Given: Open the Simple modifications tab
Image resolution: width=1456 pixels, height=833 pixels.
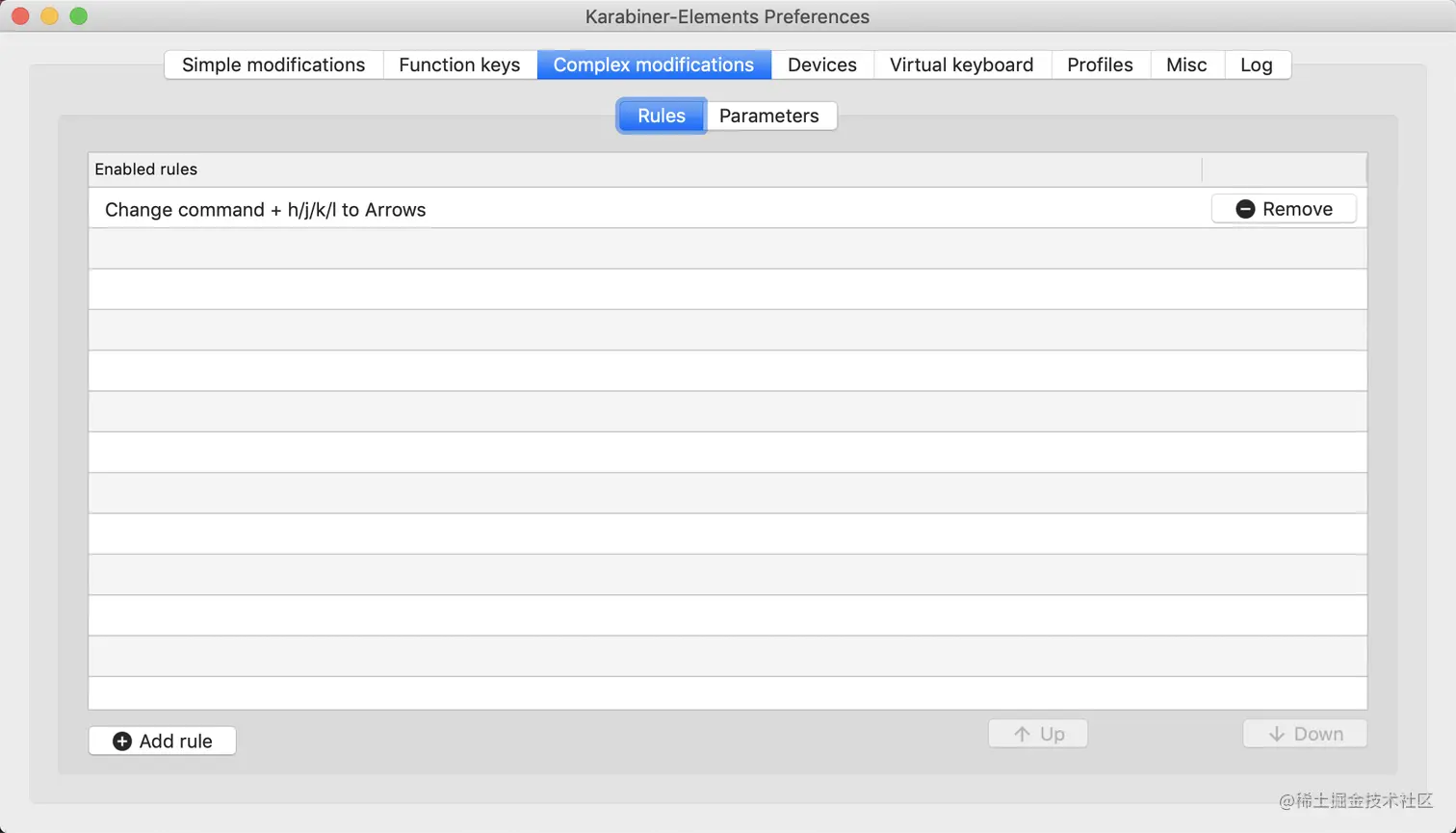Looking at the screenshot, I should 273,65.
